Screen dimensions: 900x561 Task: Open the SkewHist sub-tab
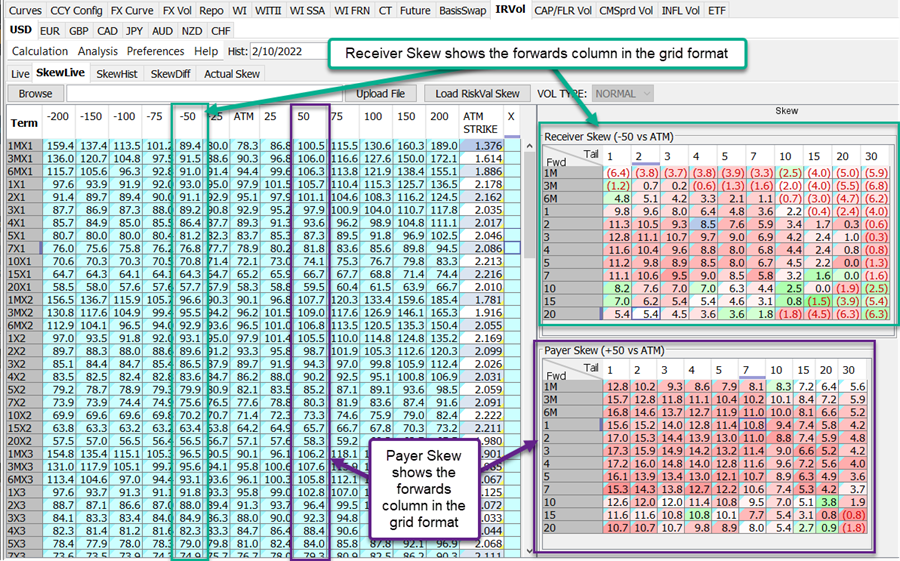click(x=117, y=74)
